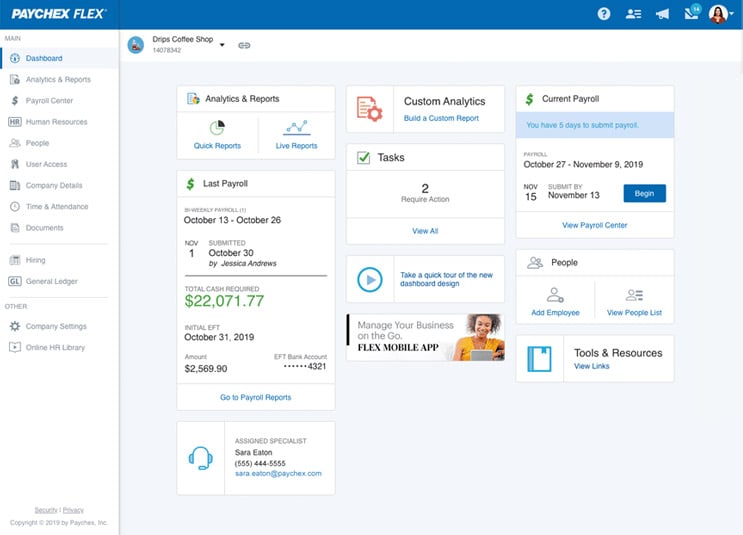Open Hiring in sidebar

coord(60,260)
